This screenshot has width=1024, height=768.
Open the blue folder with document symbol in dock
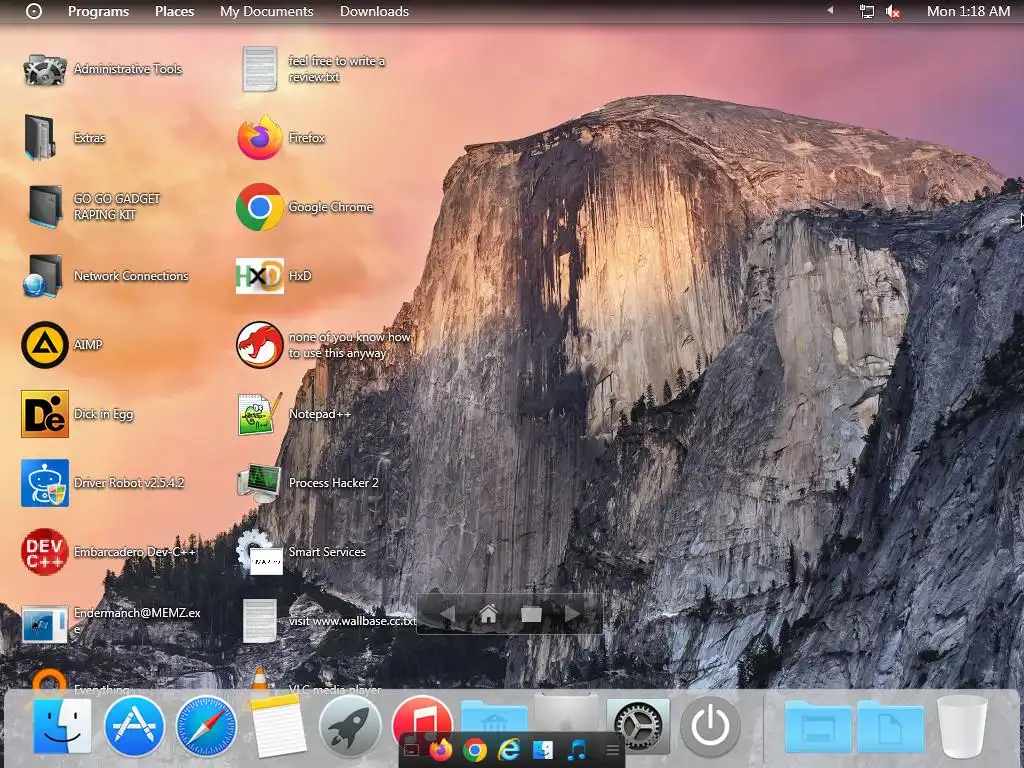pyautogui.click(x=890, y=726)
